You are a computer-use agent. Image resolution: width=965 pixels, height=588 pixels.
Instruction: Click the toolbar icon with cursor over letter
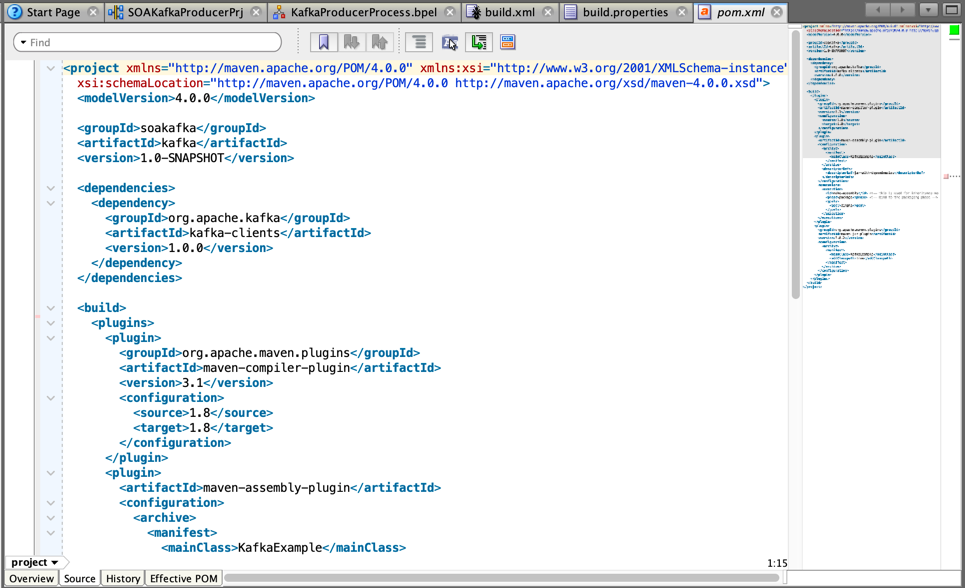click(x=450, y=42)
